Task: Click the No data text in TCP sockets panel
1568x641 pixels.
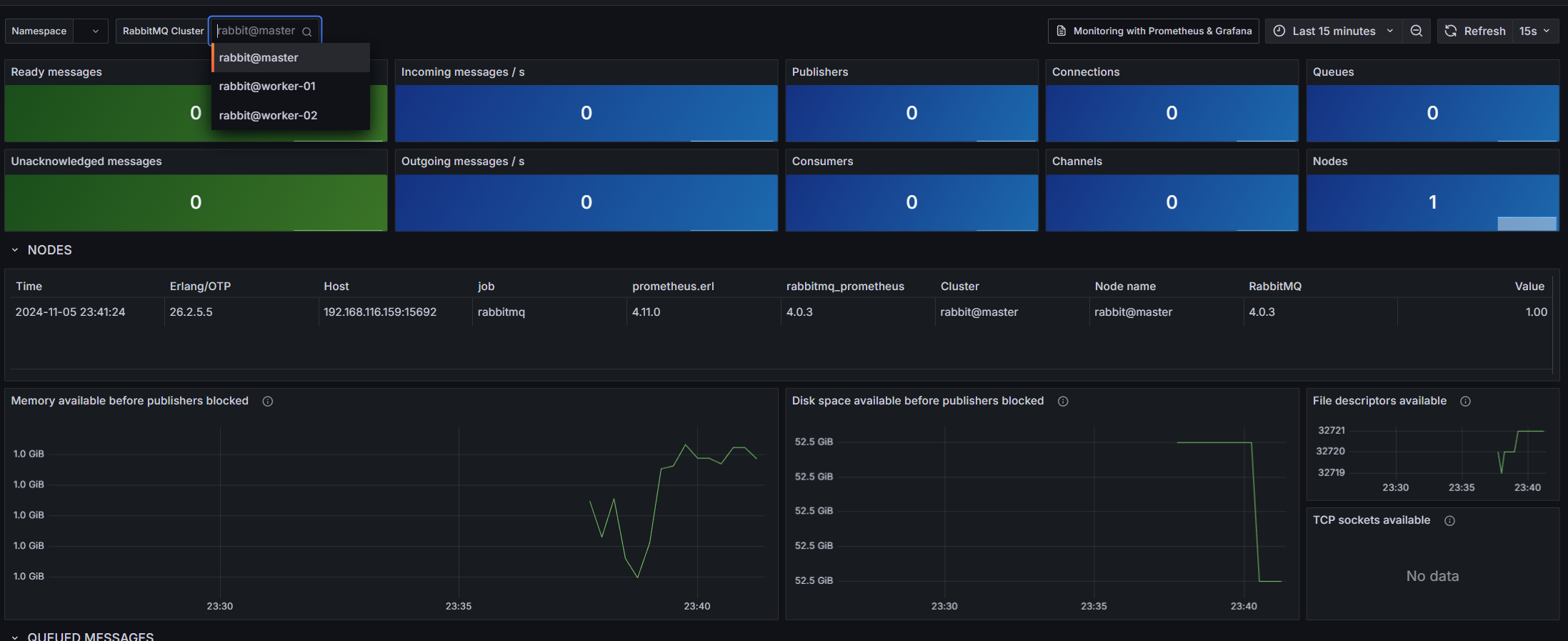Action: 1432,577
